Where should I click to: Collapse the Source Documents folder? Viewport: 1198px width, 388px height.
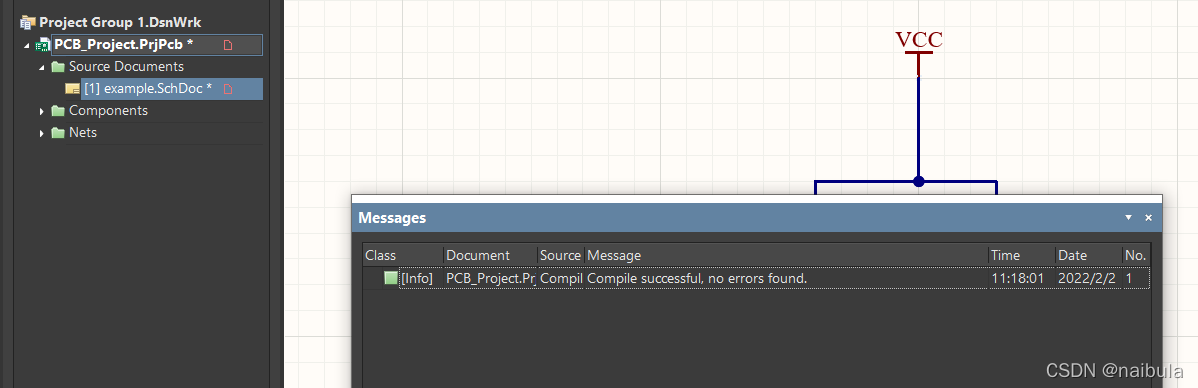[x=42, y=67]
